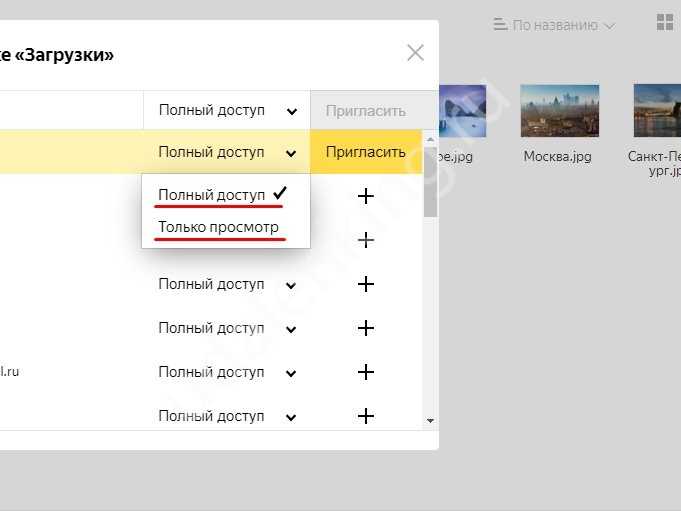Screen dimensions: 681x511
Task: Click the yellow Пригласить button
Action: [x=366, y=152]
